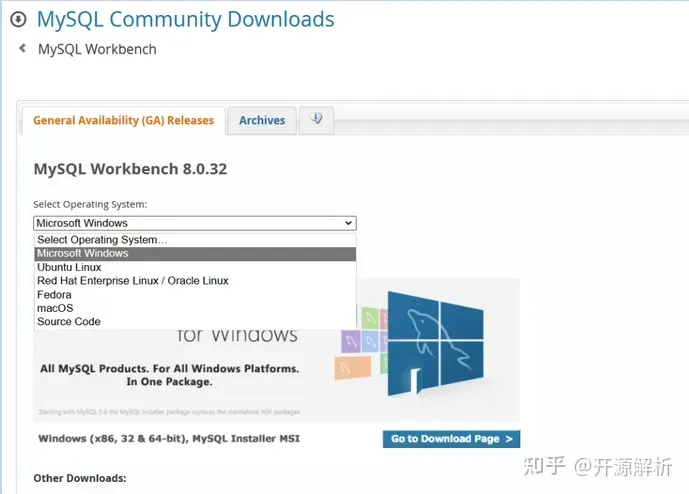The height and width of the screenshot is (494, 689).
Task: Open the MySQL Community Downloads heading link
Action: click(x=185, y=19)
